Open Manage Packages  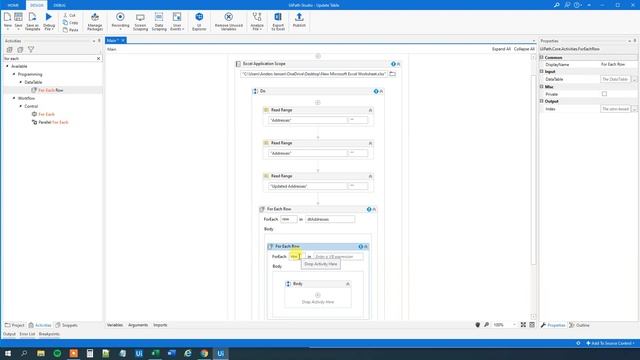coord(95,21)
